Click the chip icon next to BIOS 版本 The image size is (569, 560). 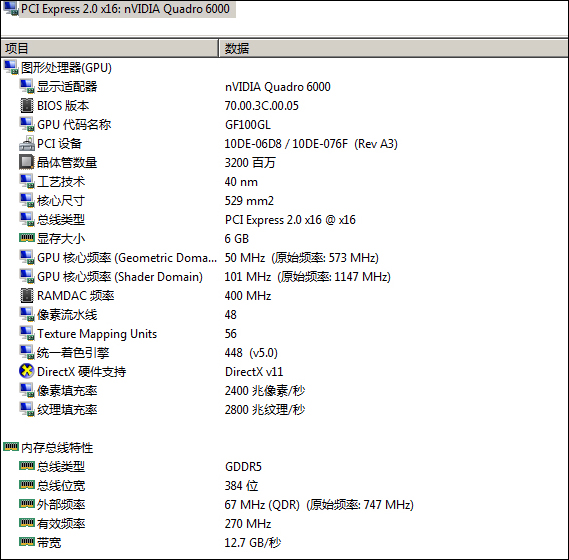pos(27,106)
